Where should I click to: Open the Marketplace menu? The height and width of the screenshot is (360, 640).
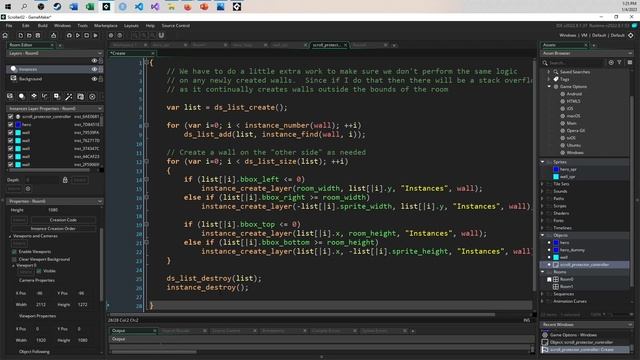[x=106, y=26]
